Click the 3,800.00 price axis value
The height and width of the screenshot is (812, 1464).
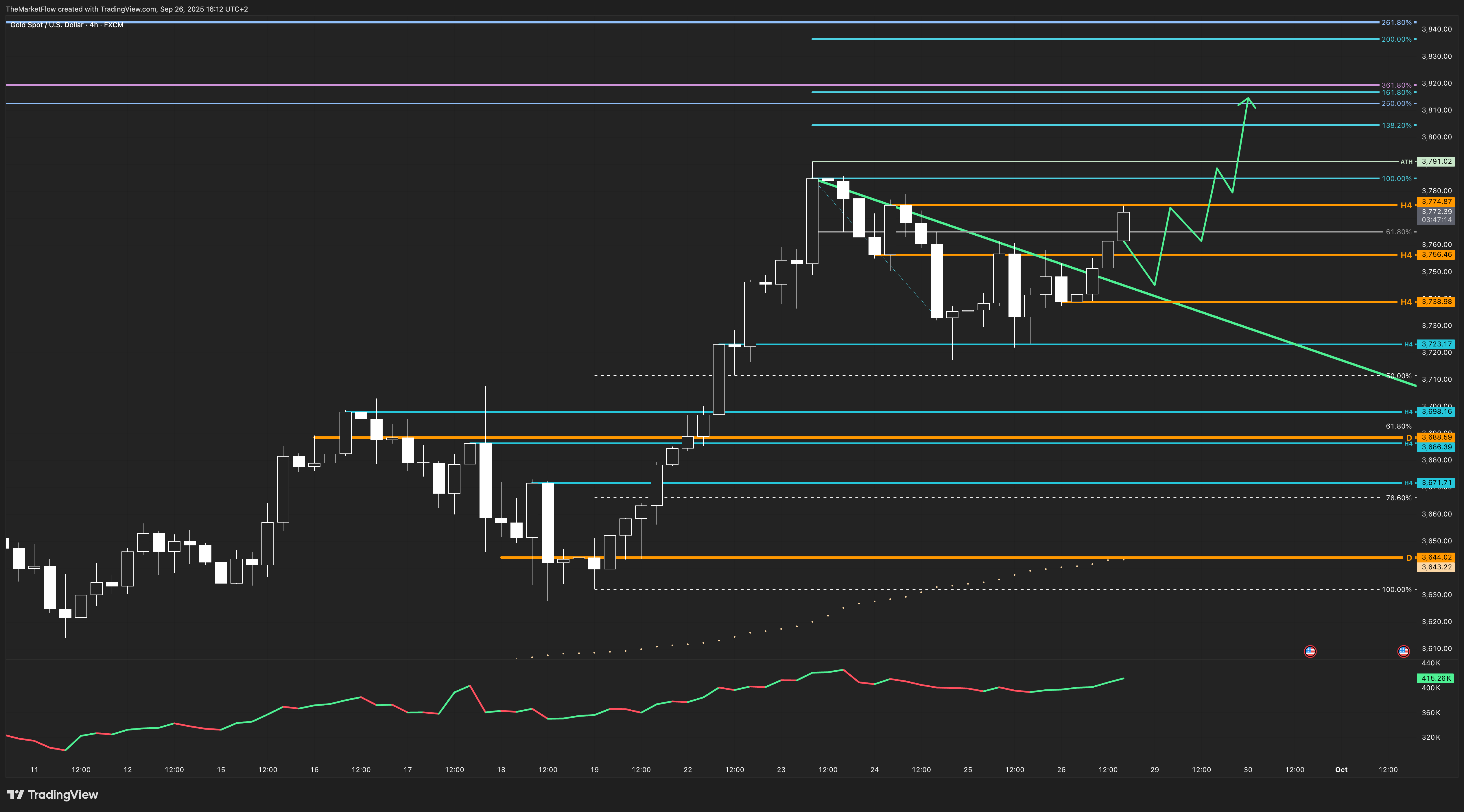[1436, 137]
